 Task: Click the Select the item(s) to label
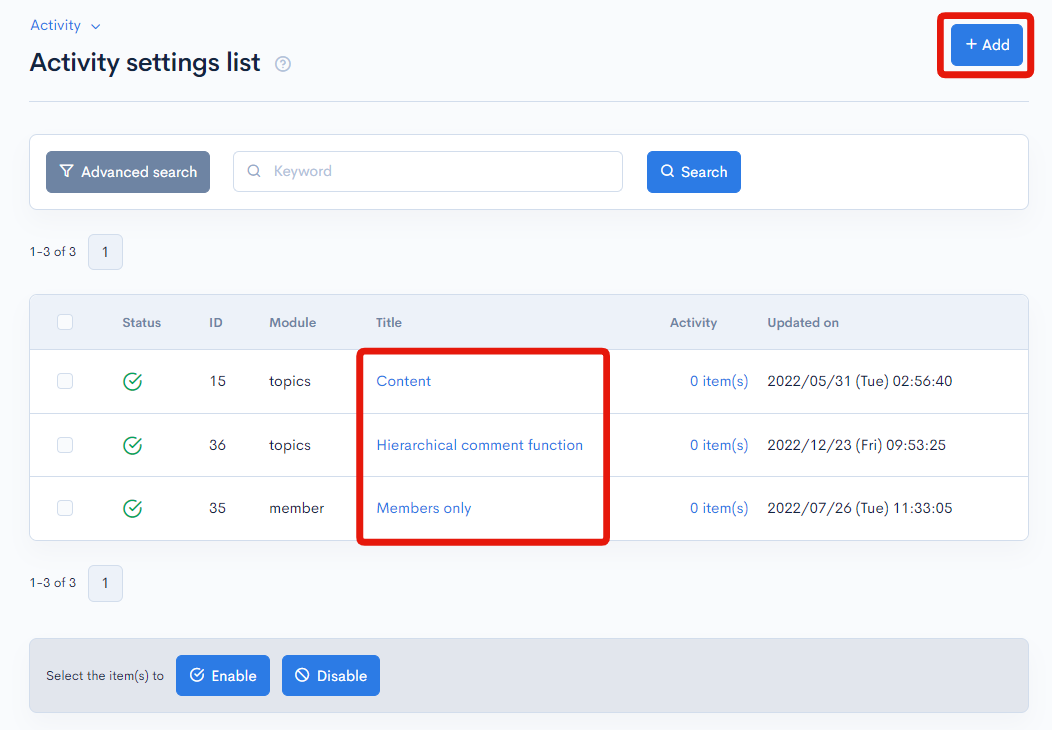pos(105,676)
